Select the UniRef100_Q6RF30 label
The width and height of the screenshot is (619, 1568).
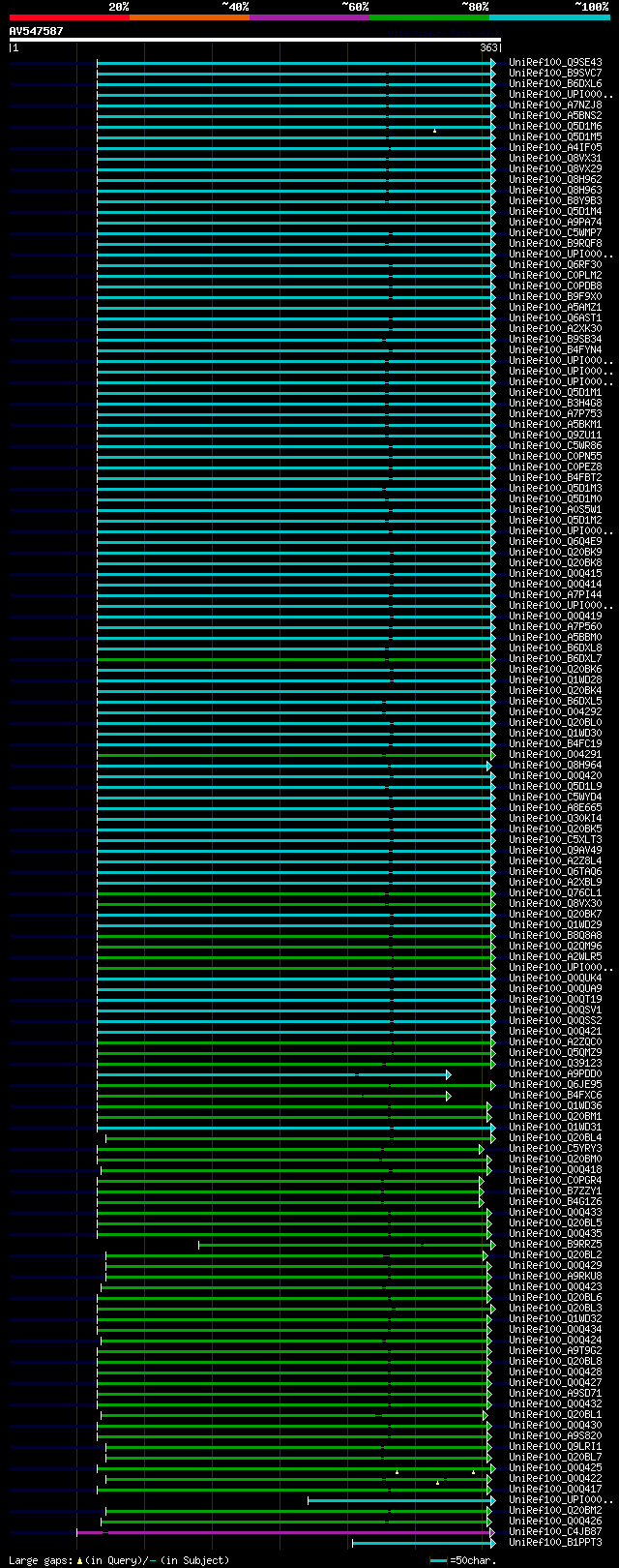pos(555,265)
